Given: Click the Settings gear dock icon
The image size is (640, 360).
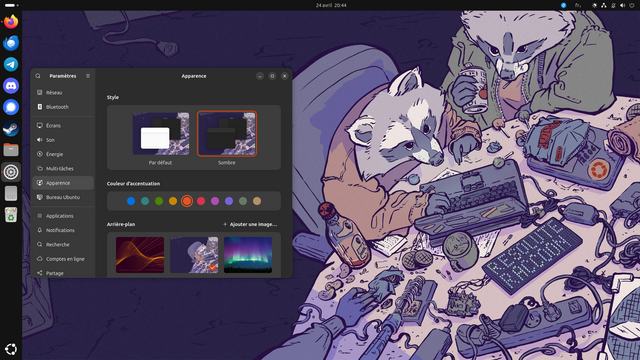Looking at the screenshot, I should point(11,172).
